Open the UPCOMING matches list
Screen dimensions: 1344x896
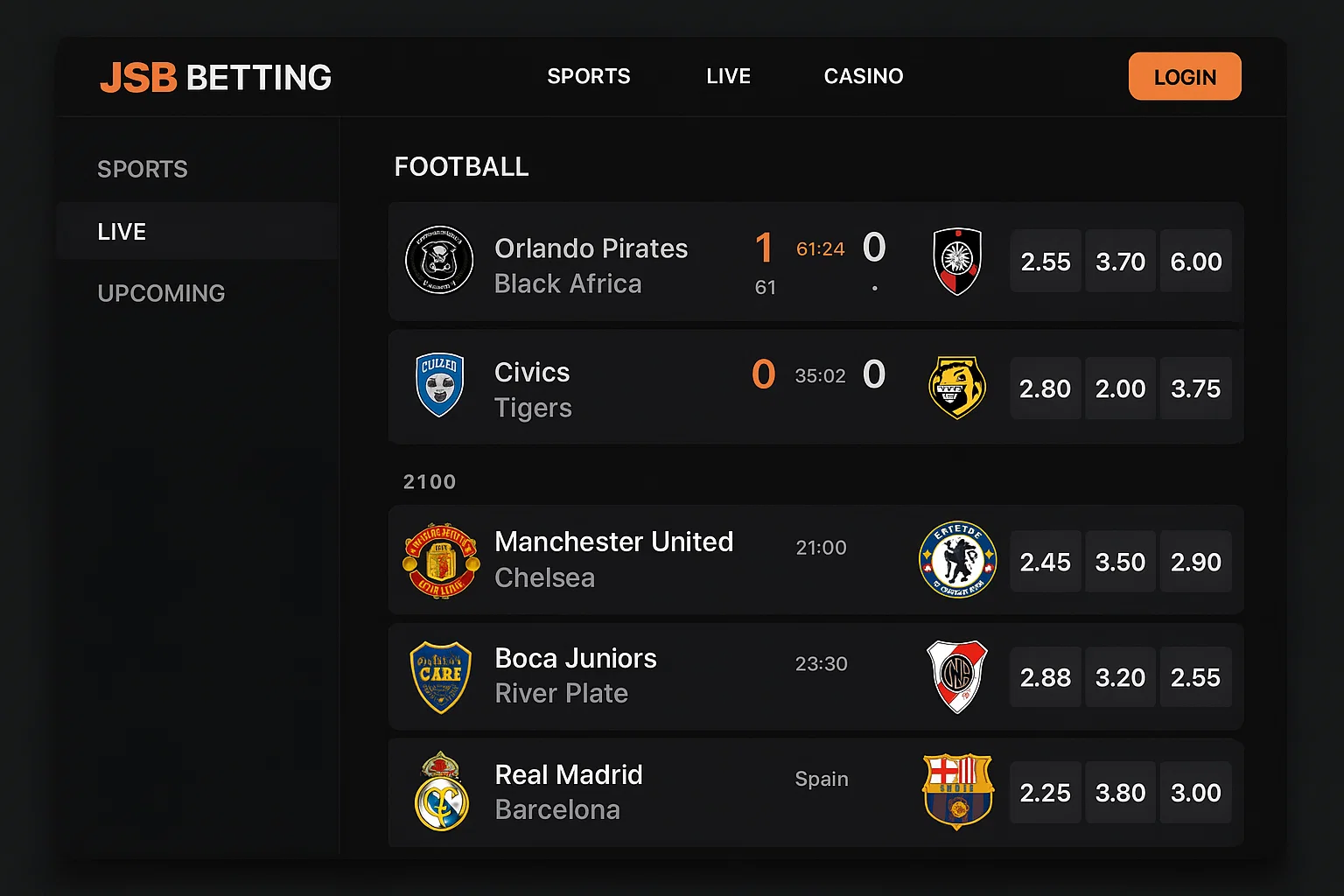tap(161, 293)
